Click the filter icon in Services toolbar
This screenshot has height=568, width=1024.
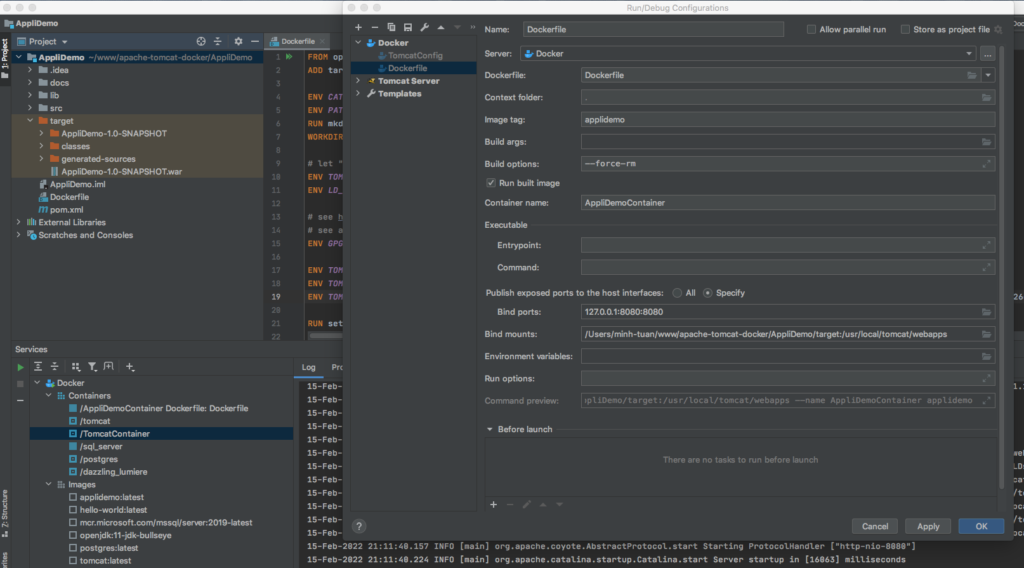[x=92, y=367]
